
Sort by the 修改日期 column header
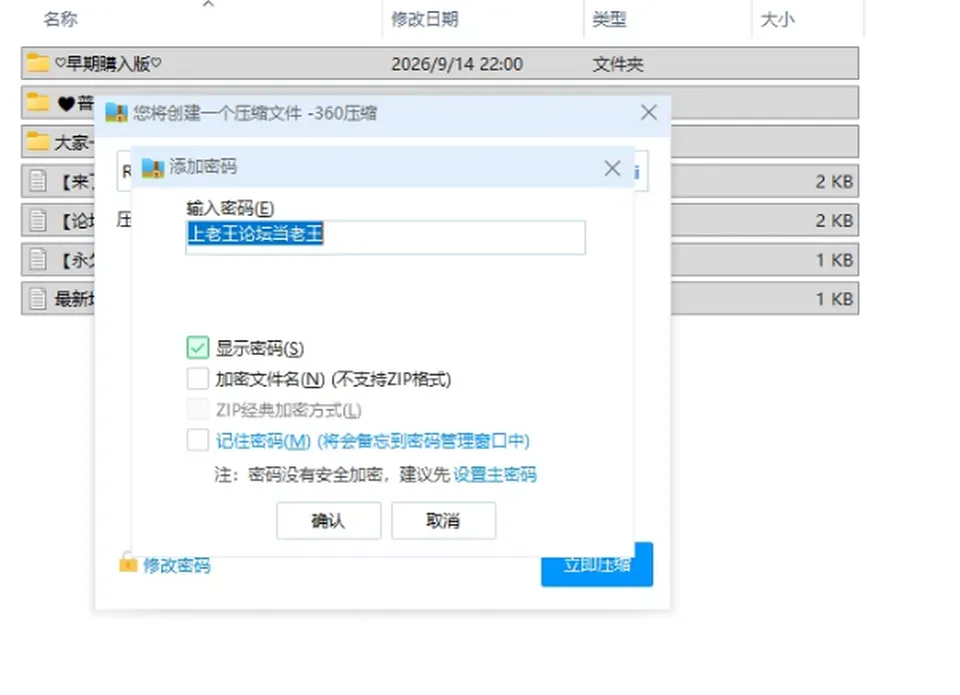point(424,19)
